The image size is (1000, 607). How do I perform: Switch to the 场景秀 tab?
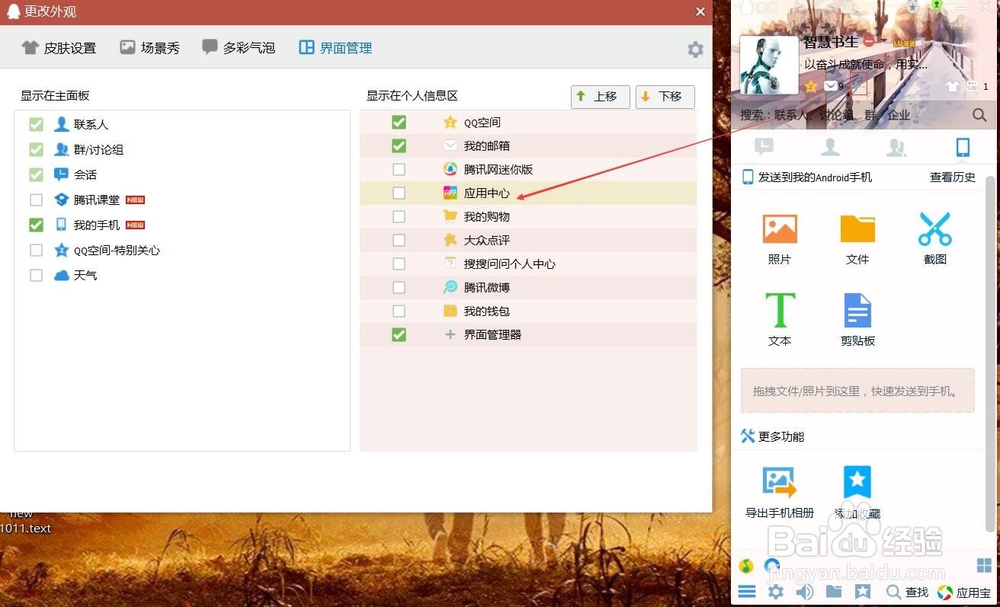click(150, 48)
